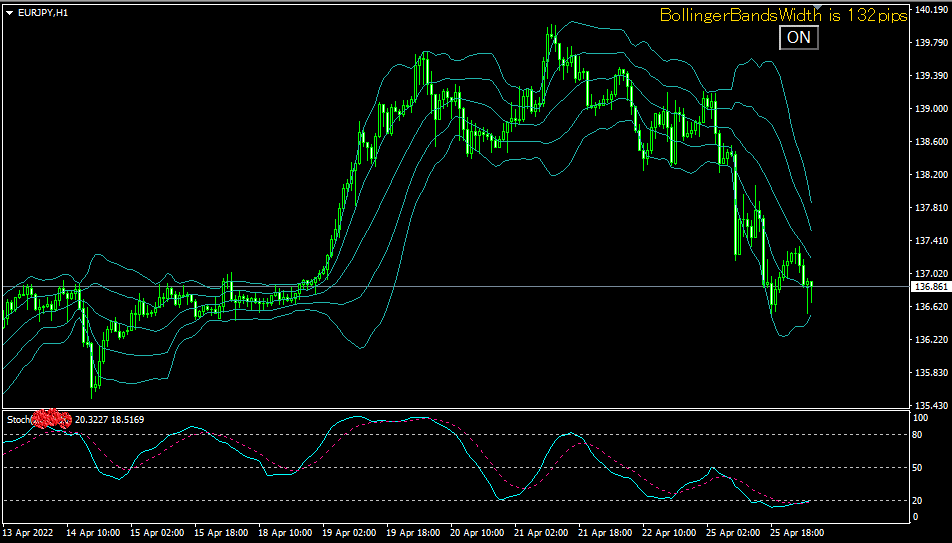Click the 18 Apr 10:00 time label
952x543 pixels.
coord(285,533)
